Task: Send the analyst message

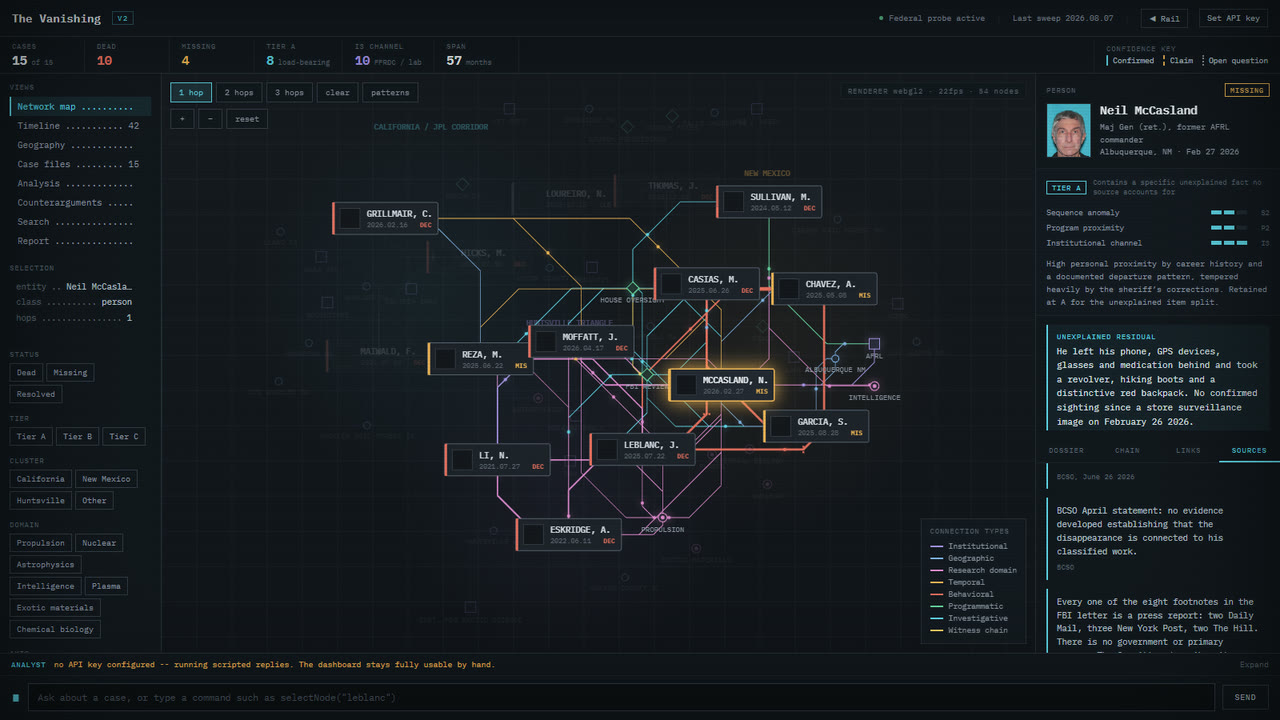Action: tap(1245, 697)
